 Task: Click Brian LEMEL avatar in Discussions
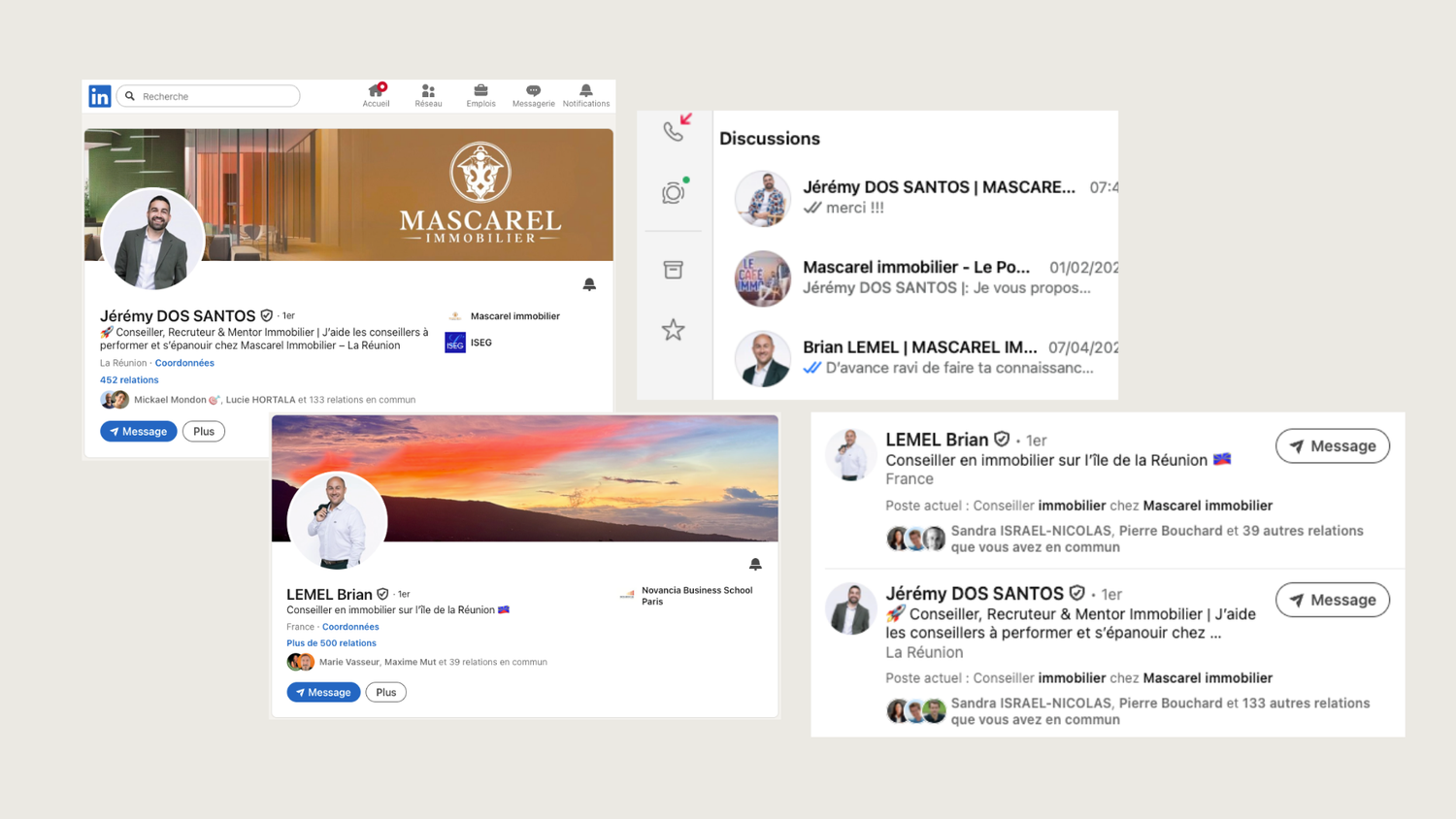762,358
